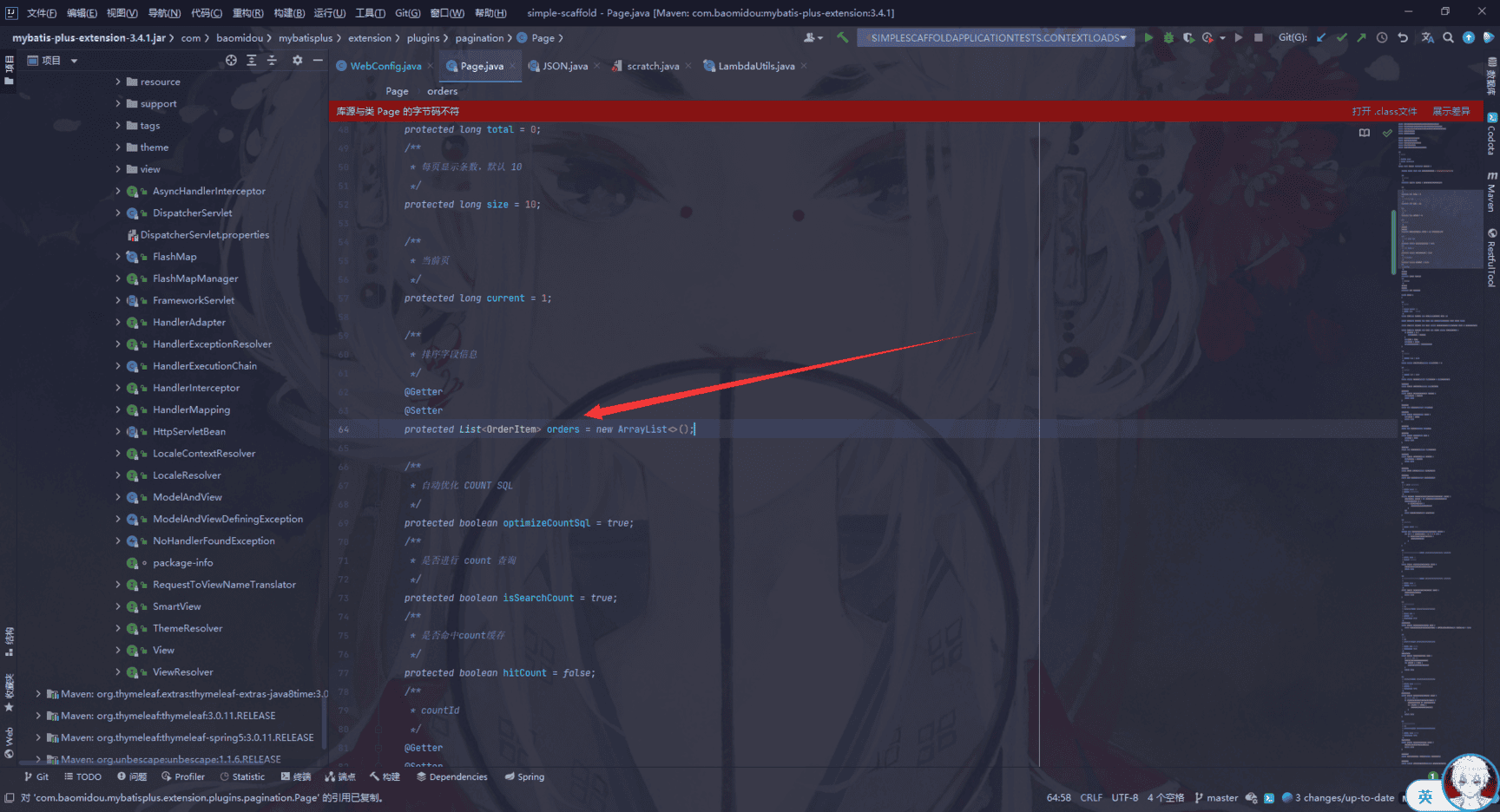Commit changes with the green checkmark

1341,38
